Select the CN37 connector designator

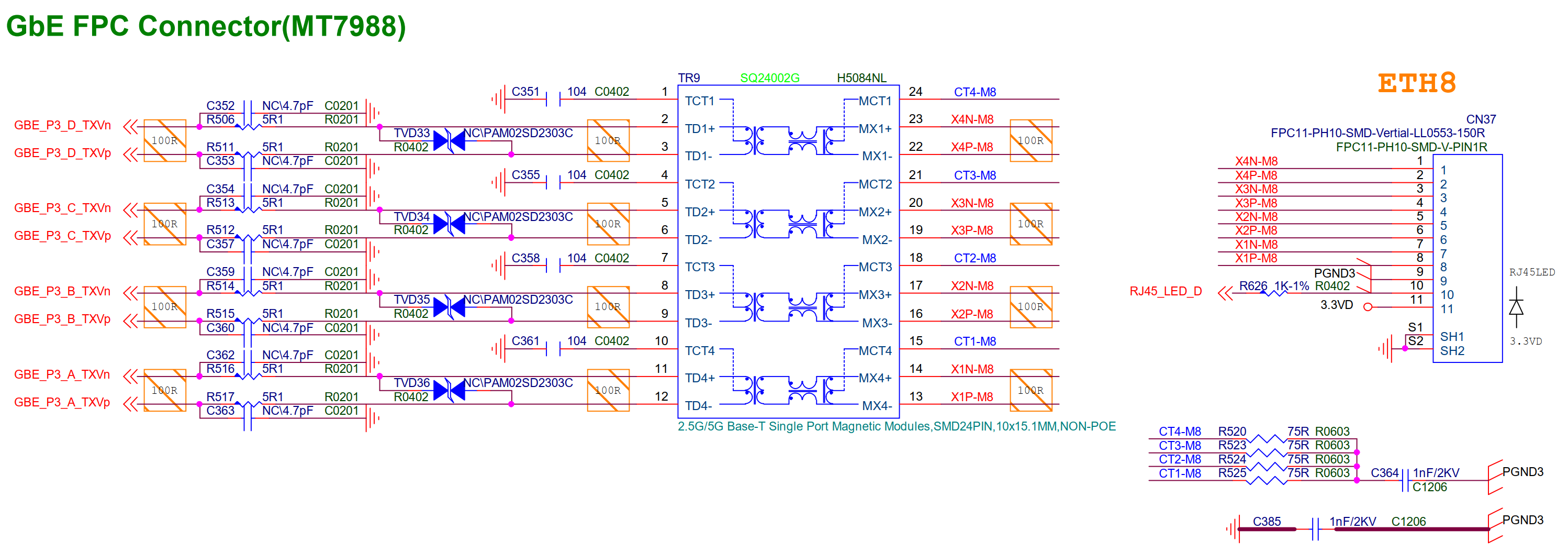point(1481,119)
